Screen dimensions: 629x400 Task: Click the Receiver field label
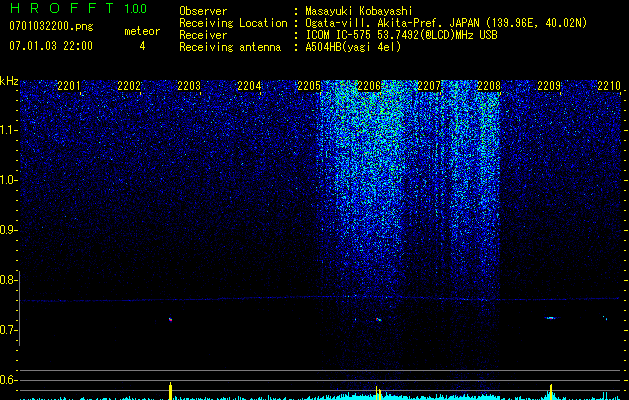coord(203,35)
